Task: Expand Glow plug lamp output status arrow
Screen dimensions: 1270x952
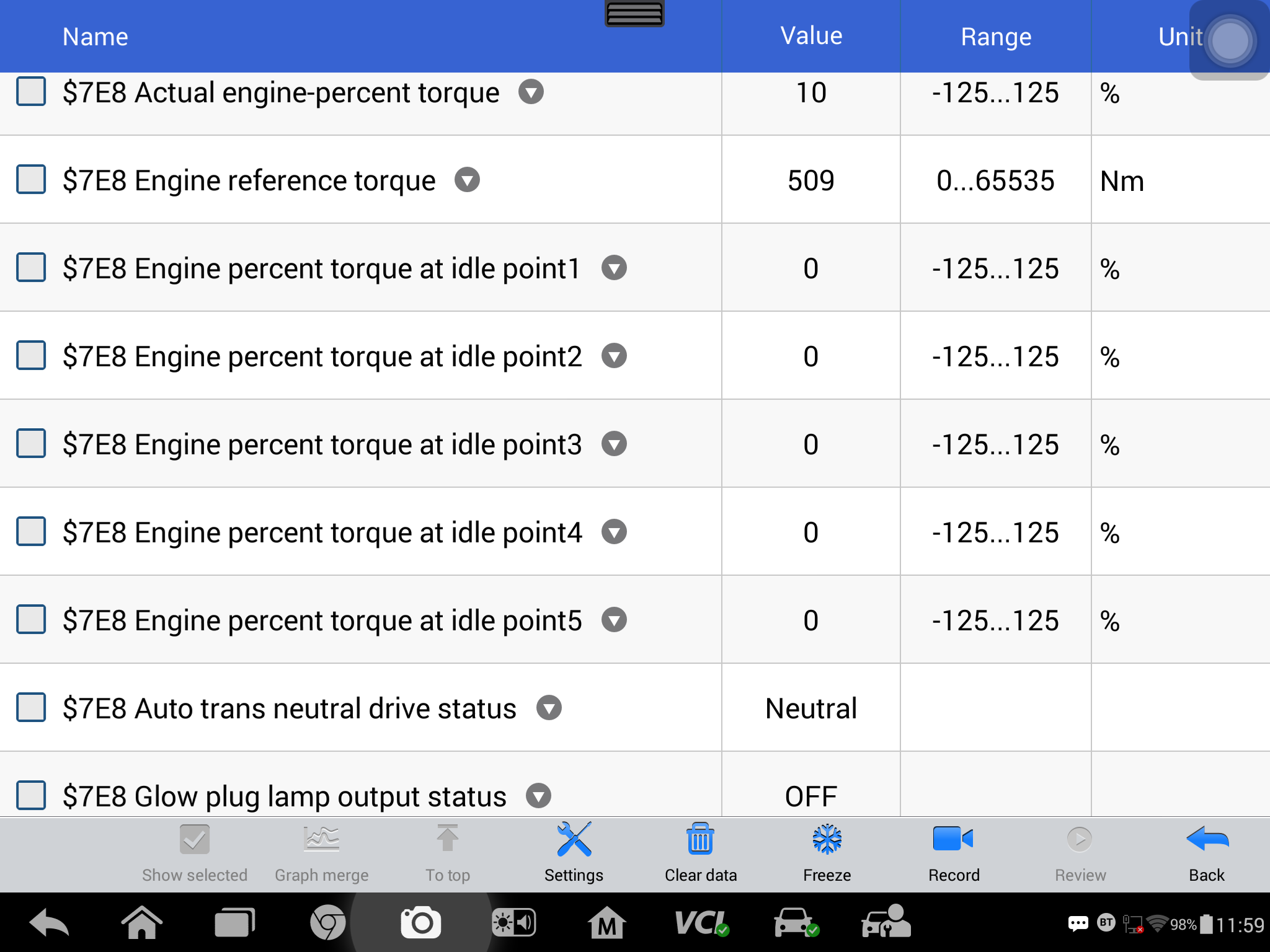Action: point(539,796)
